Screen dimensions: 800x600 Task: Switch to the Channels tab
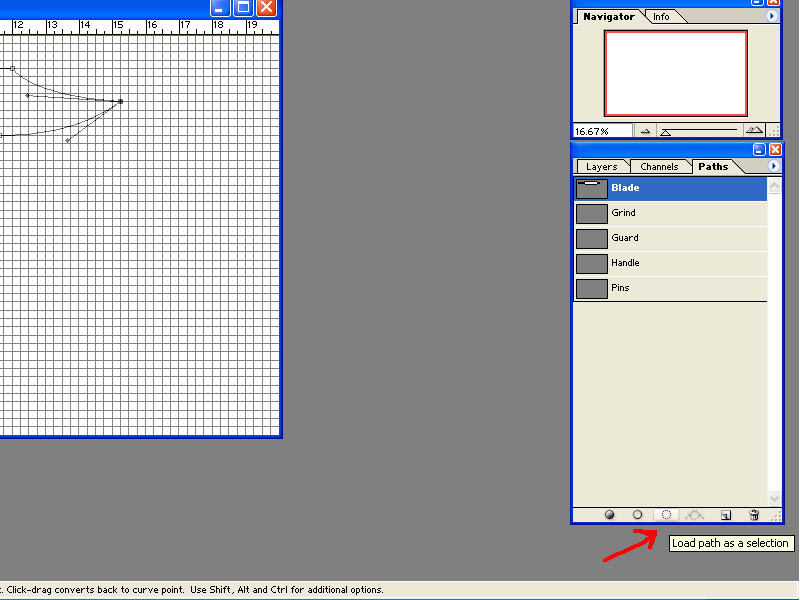pos(659,167)
